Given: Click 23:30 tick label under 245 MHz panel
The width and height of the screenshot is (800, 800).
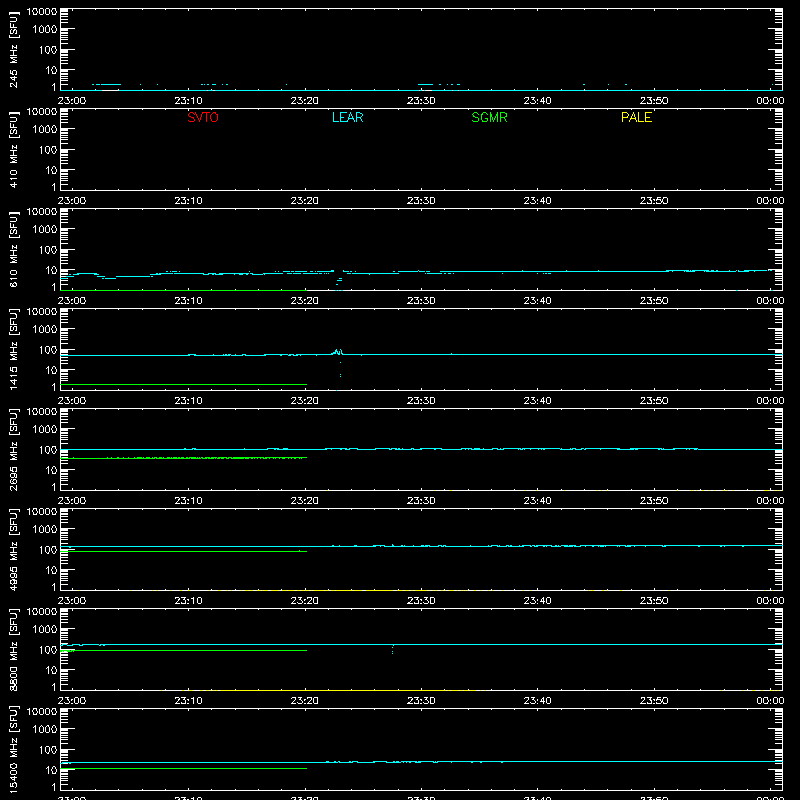Looking at the screenshot, I should click(x=421, y=101).
